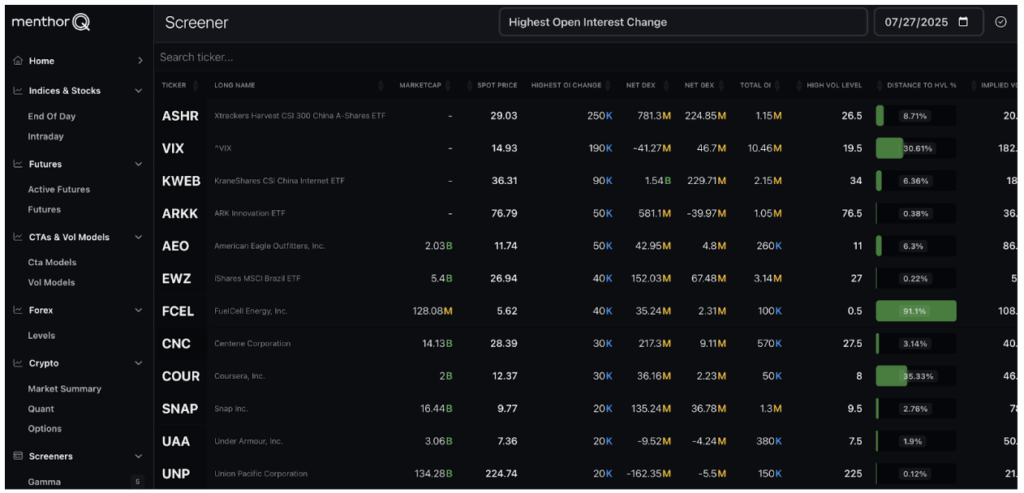Collapse the Crypto section chevron

coord(138,363)
